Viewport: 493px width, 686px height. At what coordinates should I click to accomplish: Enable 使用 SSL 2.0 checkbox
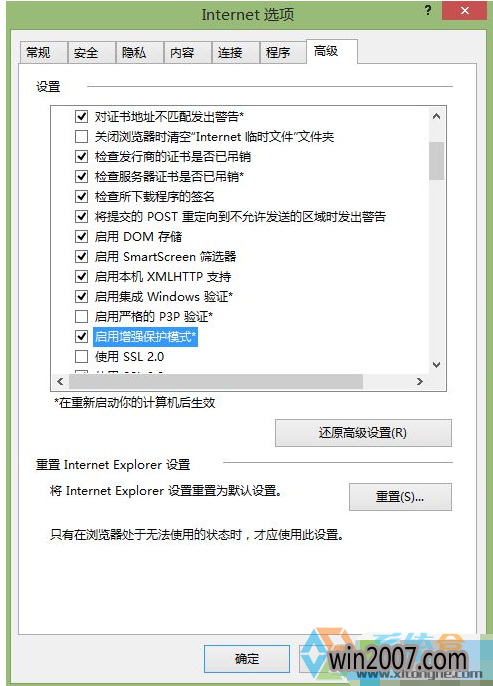[x=81, y=357]
